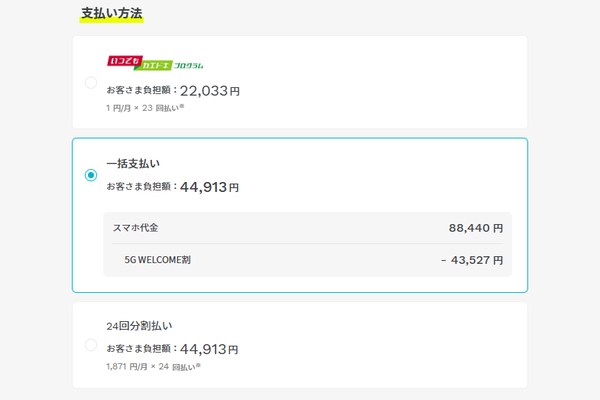Select the 一括支払い radio button
Viewport: 600px width, 400px height.
tap(91, 175)
